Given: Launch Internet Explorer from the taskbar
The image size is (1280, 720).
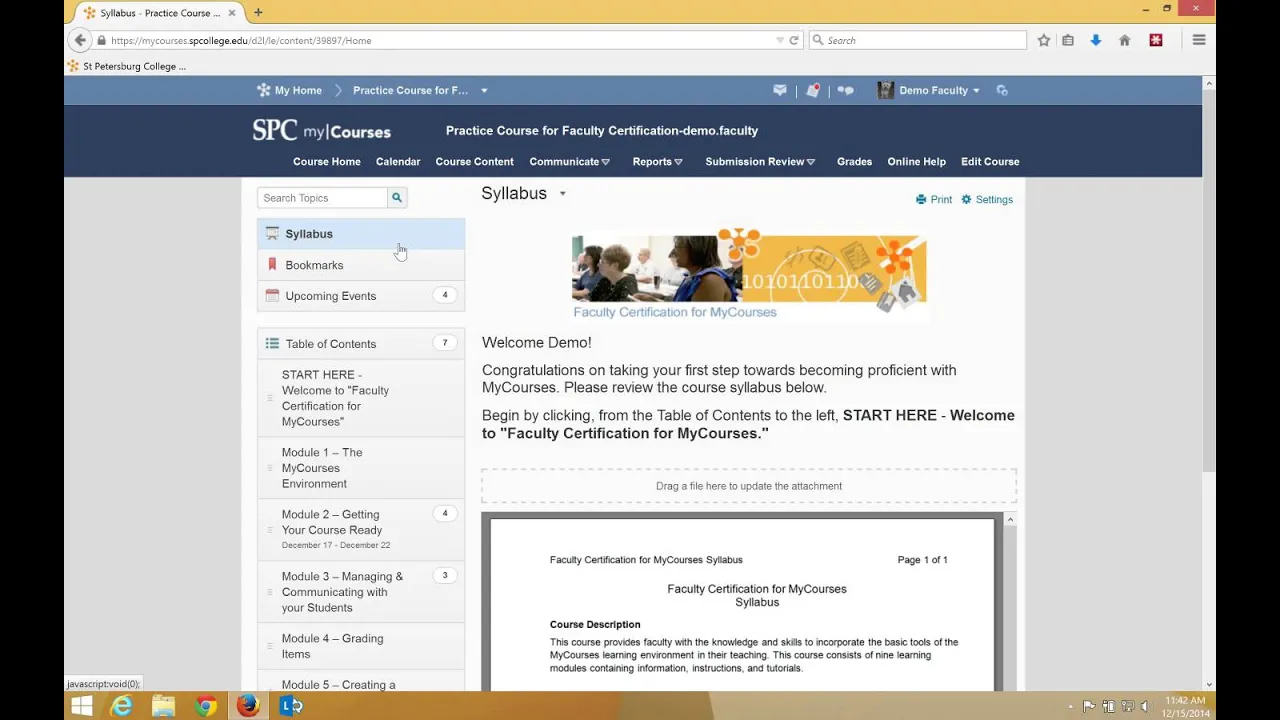Looking at the screenshot, I should click(x=122, y=706).
